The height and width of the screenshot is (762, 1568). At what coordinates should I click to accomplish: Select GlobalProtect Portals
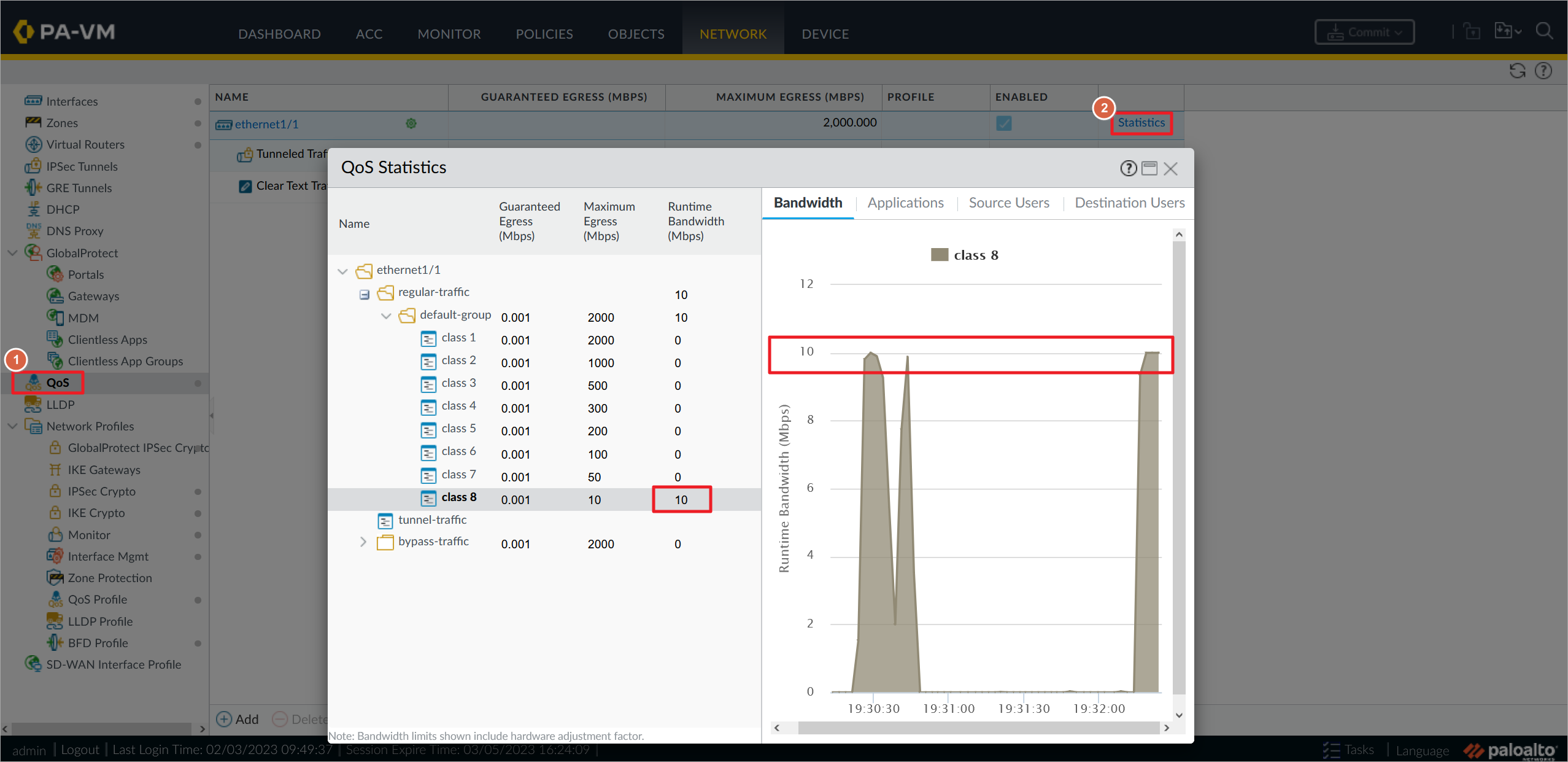(x=85, y=274)
